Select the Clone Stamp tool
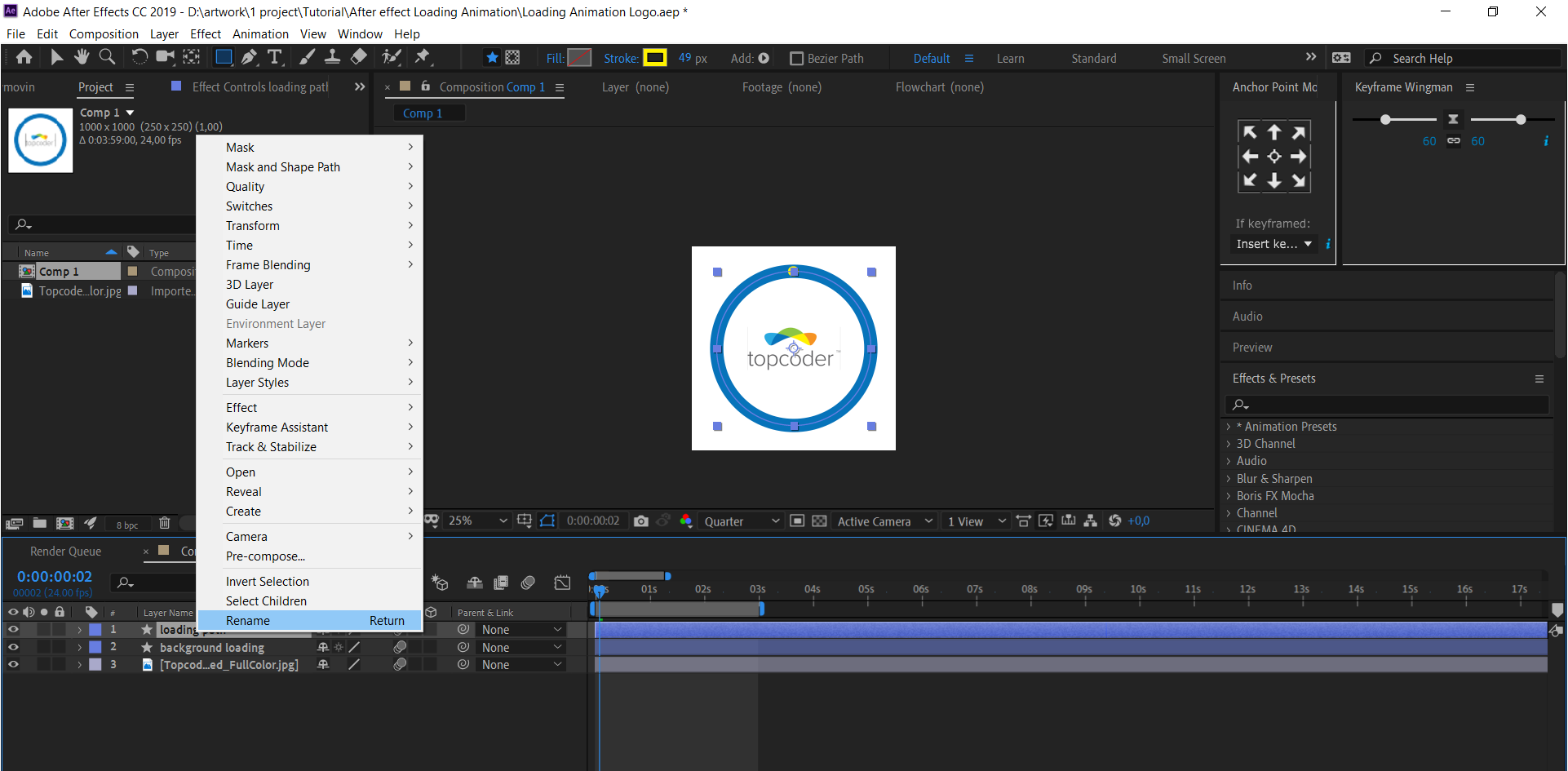1568x771 pixels. (332, 57)
